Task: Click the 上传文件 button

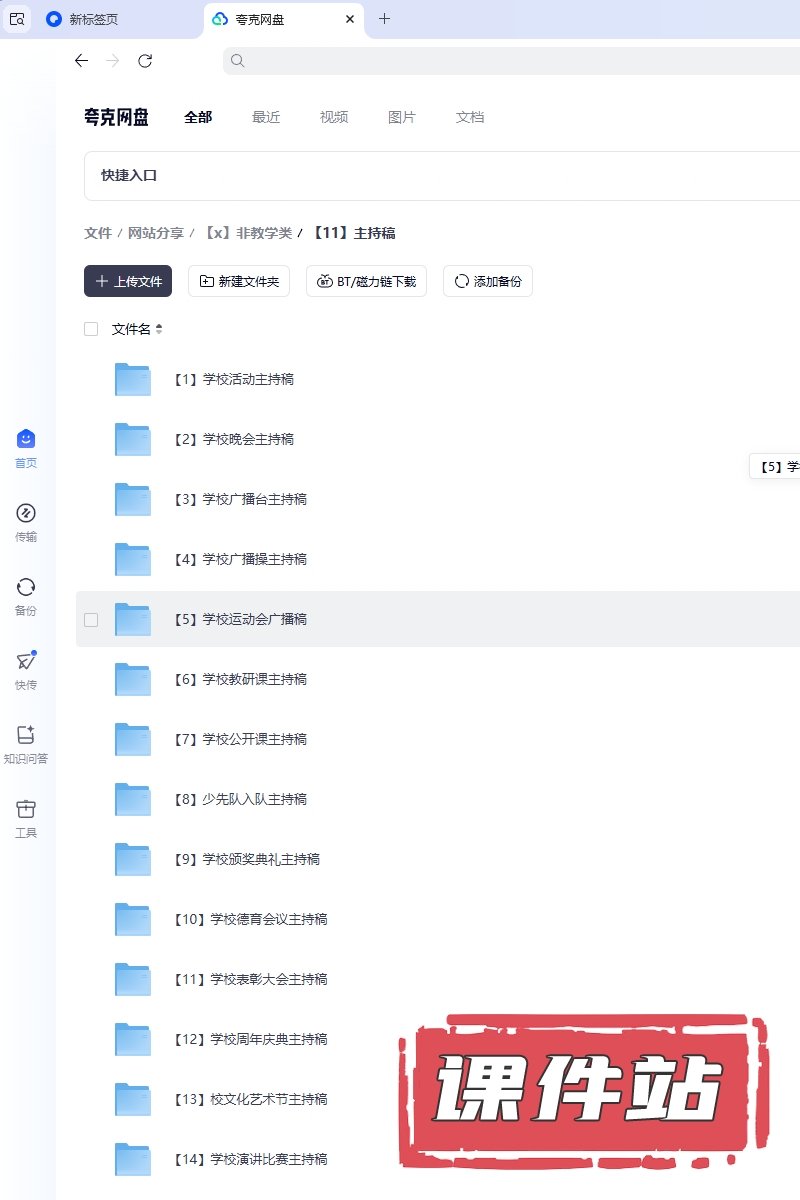Action: click(128, 282)
